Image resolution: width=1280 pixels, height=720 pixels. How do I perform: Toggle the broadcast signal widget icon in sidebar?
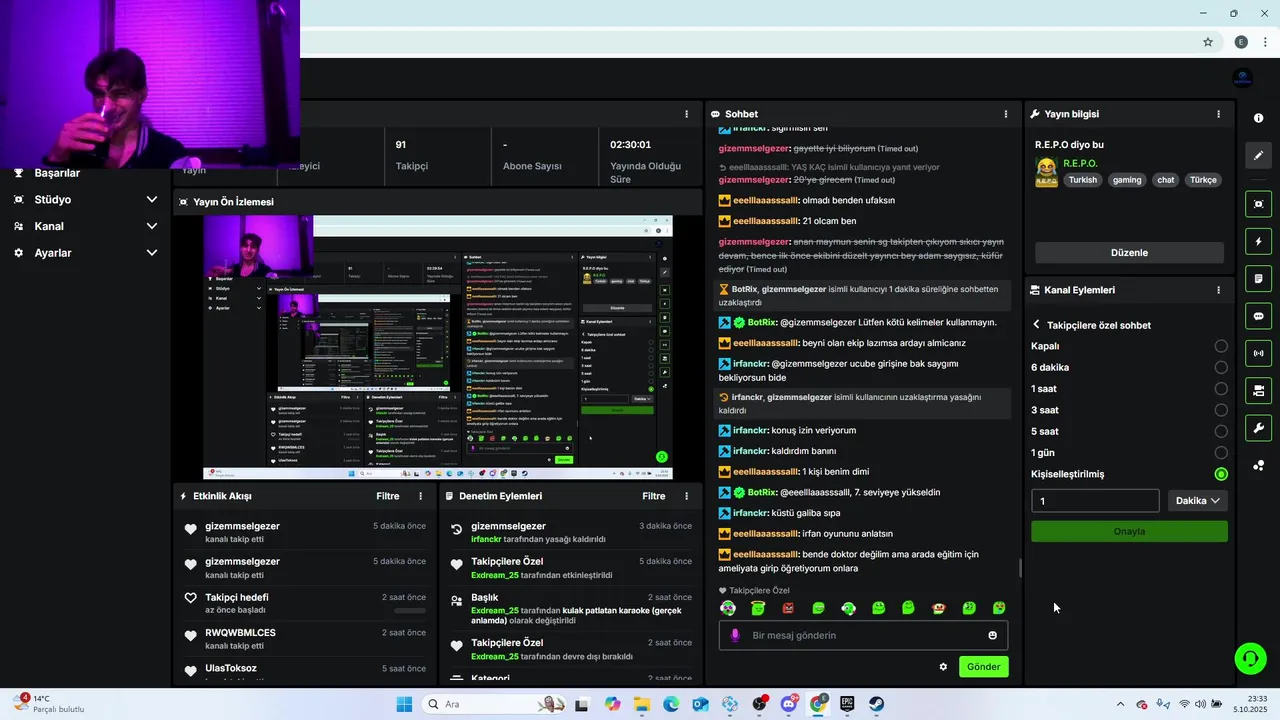[1258, 353]
